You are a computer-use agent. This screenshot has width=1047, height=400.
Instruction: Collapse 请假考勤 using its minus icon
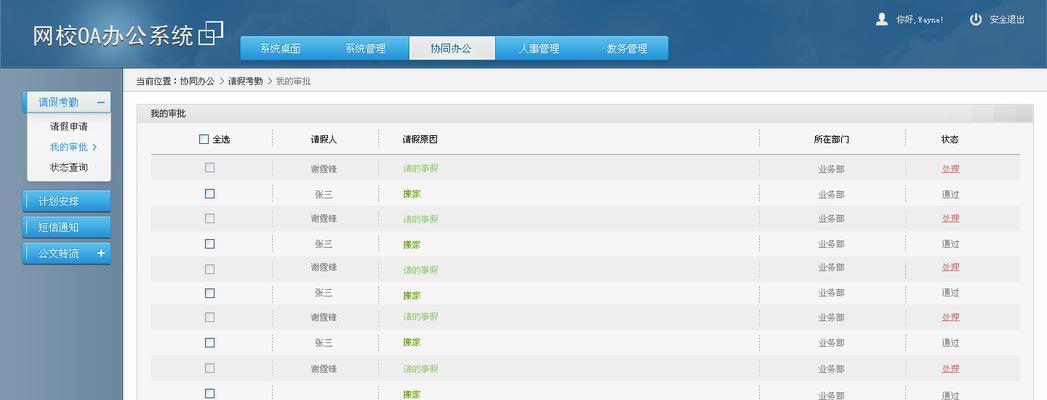click(101, 103)
